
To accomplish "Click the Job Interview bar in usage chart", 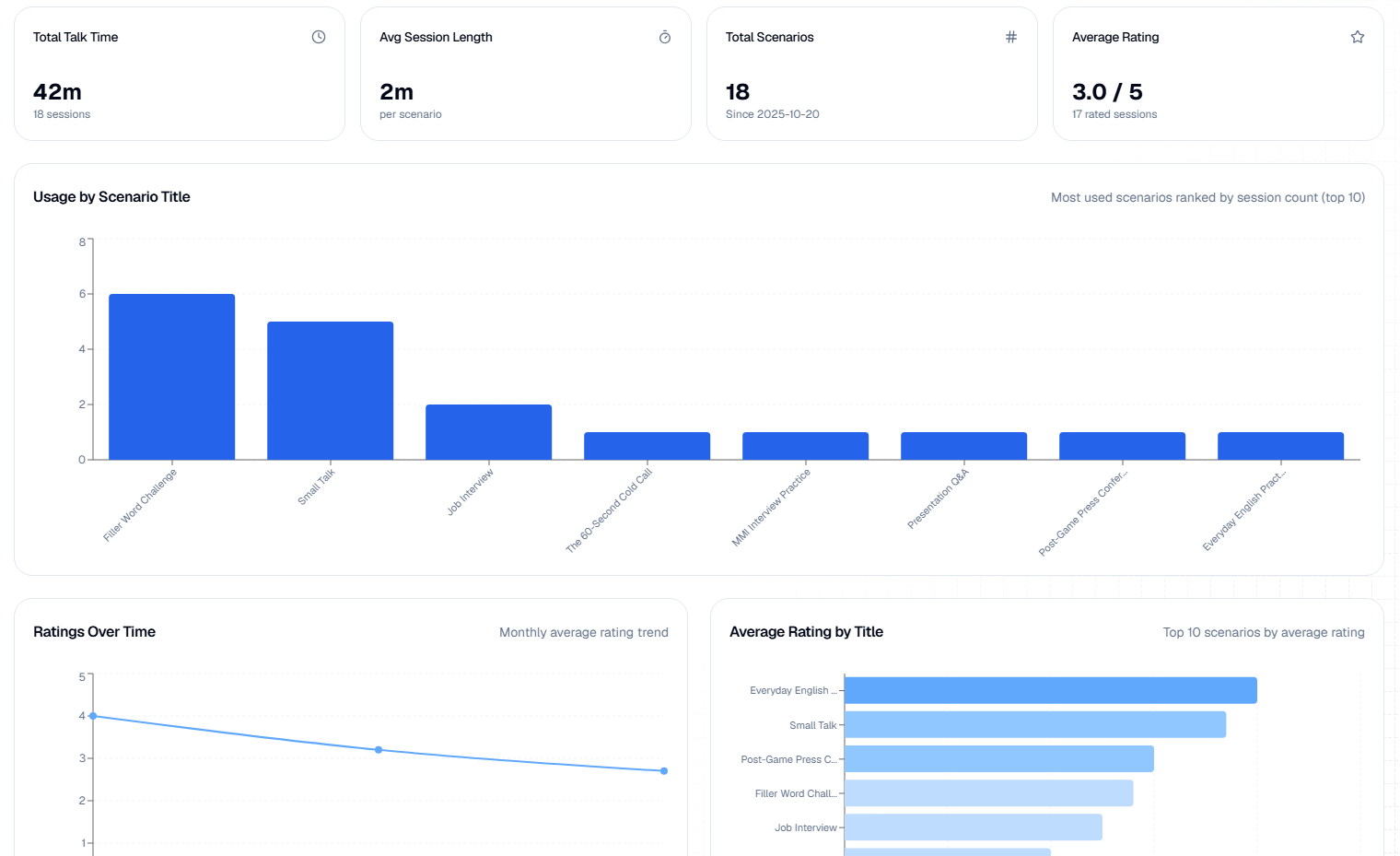I will (x=488, y=431).
